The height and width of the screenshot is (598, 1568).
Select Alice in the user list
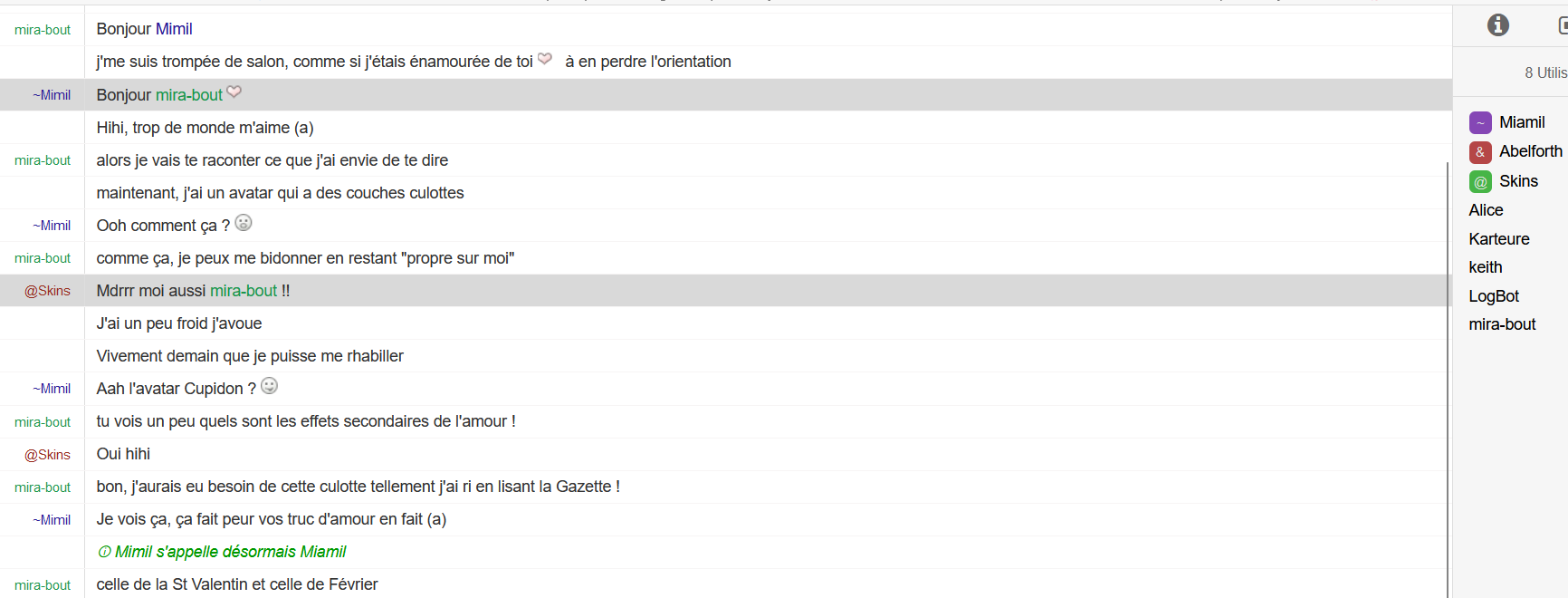coord(1486,210)
